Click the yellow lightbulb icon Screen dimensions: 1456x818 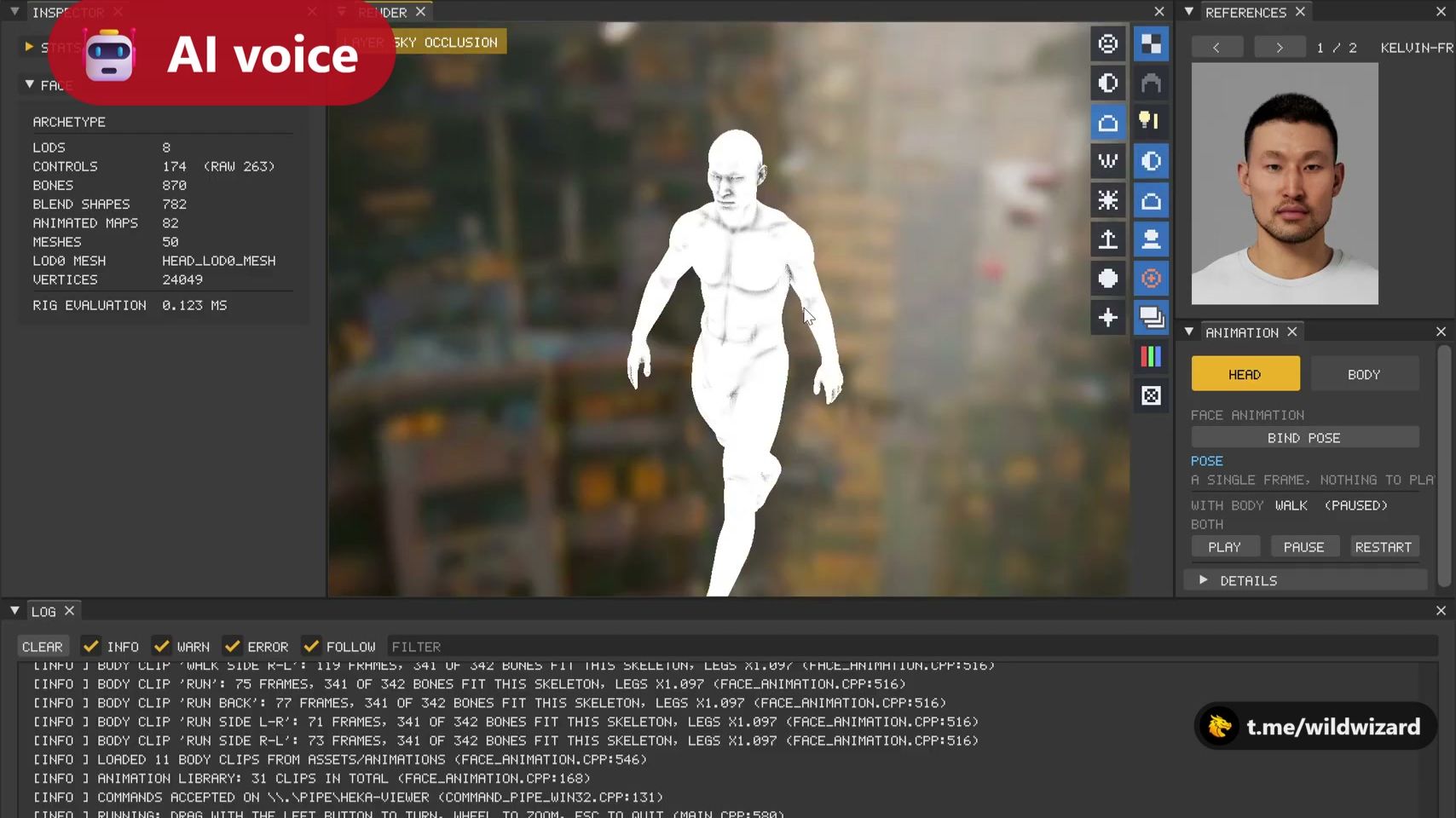[1151, 123]
